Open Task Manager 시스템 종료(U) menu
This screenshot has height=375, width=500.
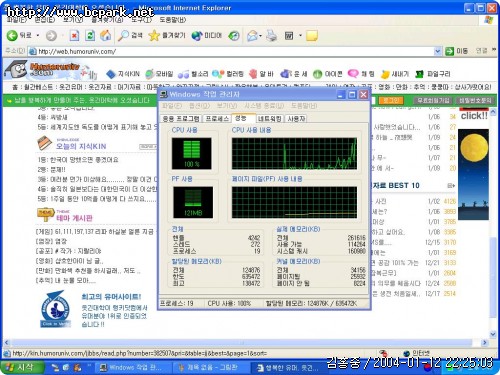tap(264, 106)
